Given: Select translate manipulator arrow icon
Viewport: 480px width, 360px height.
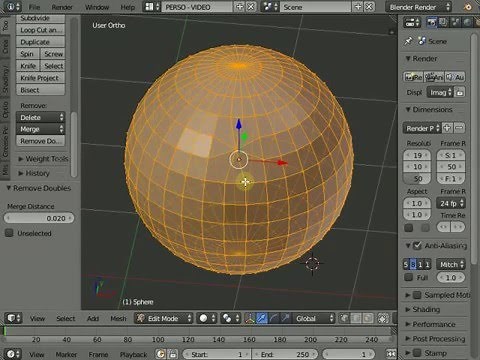Looking at the screenshot, I should [262, 318].
